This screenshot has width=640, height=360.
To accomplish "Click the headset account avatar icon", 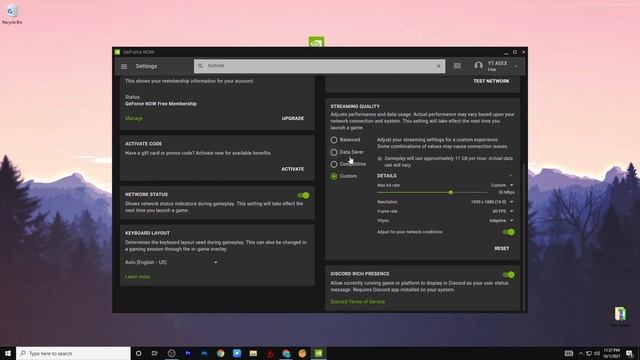I will pyautogui.click(x=478, y=65).
